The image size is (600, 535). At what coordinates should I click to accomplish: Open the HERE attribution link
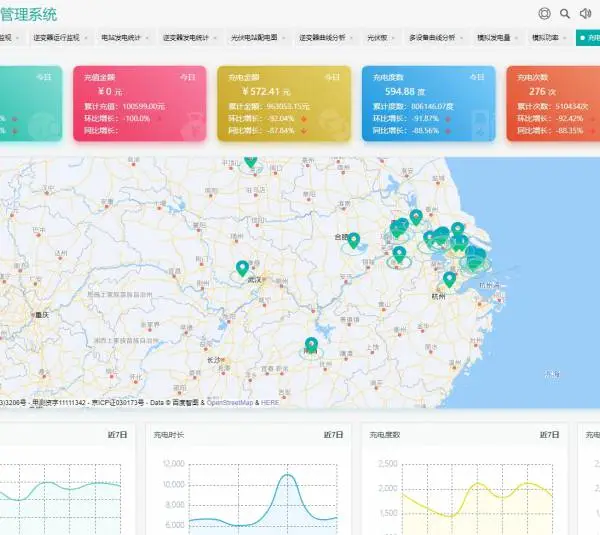270,403
